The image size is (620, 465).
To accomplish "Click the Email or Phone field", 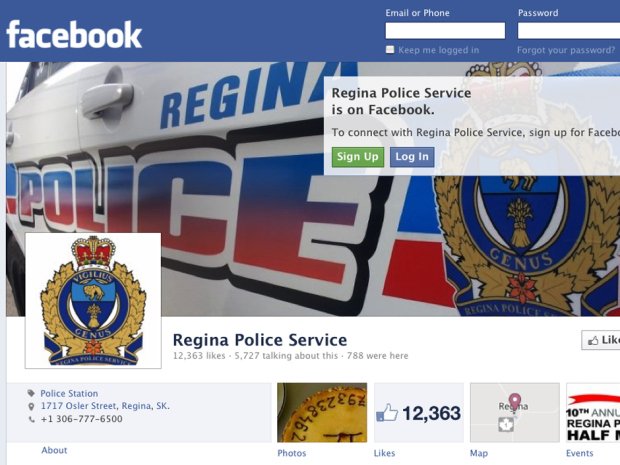I will pyautogui.click(x=445, y=31).
